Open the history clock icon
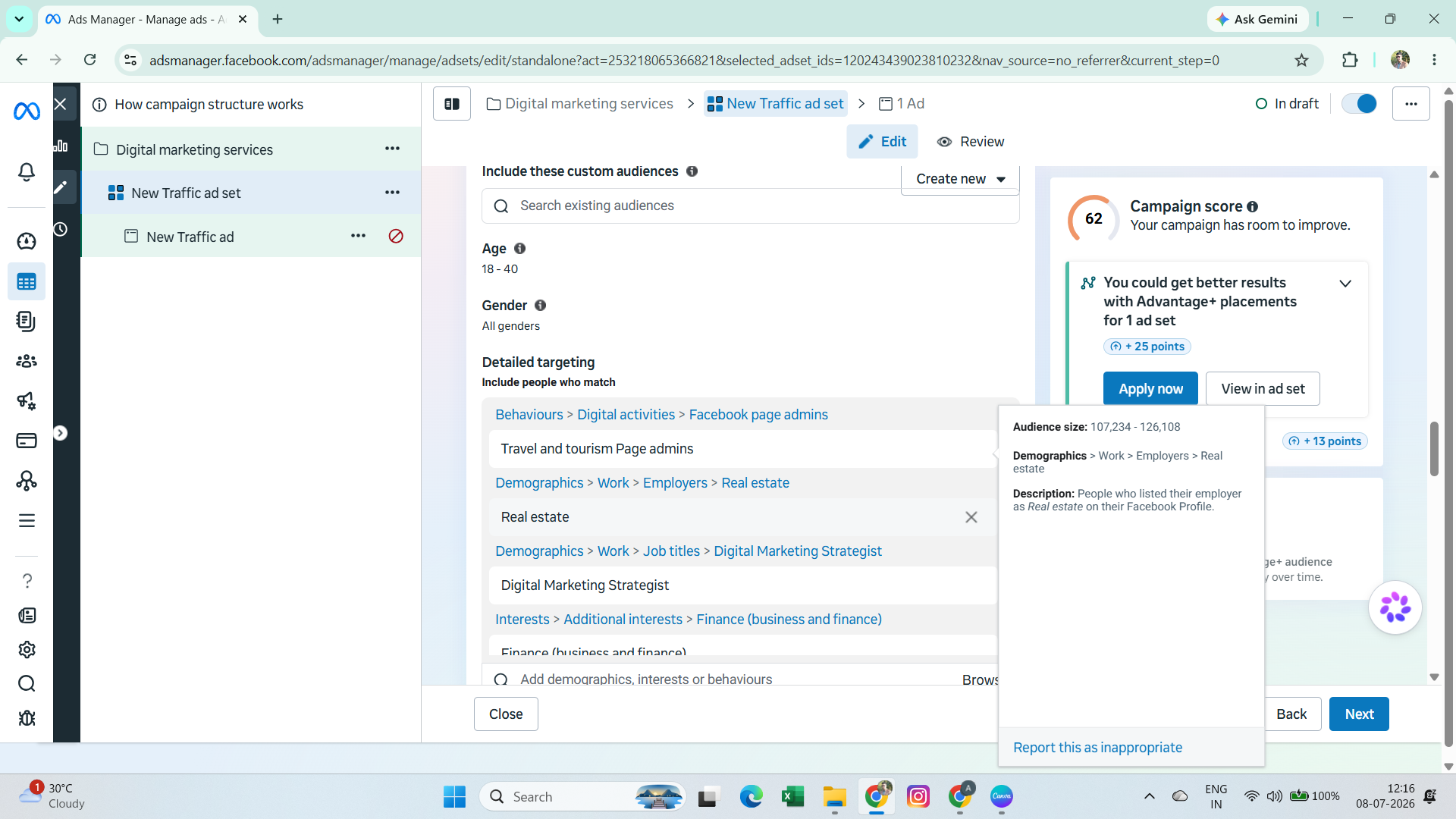The height and width of the screenshot is (819, 1456). click(61, 229)
